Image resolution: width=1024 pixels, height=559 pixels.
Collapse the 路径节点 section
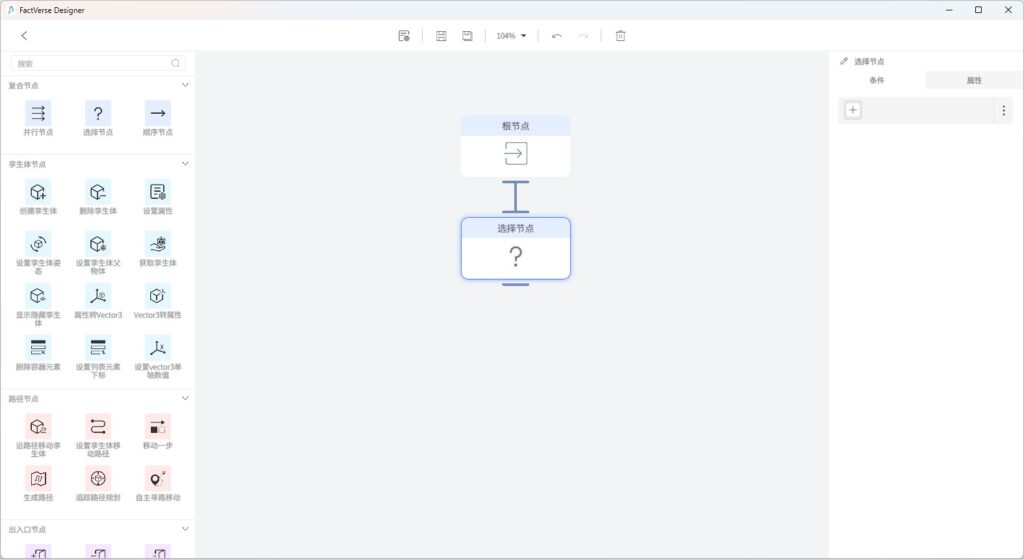[185, 398]
